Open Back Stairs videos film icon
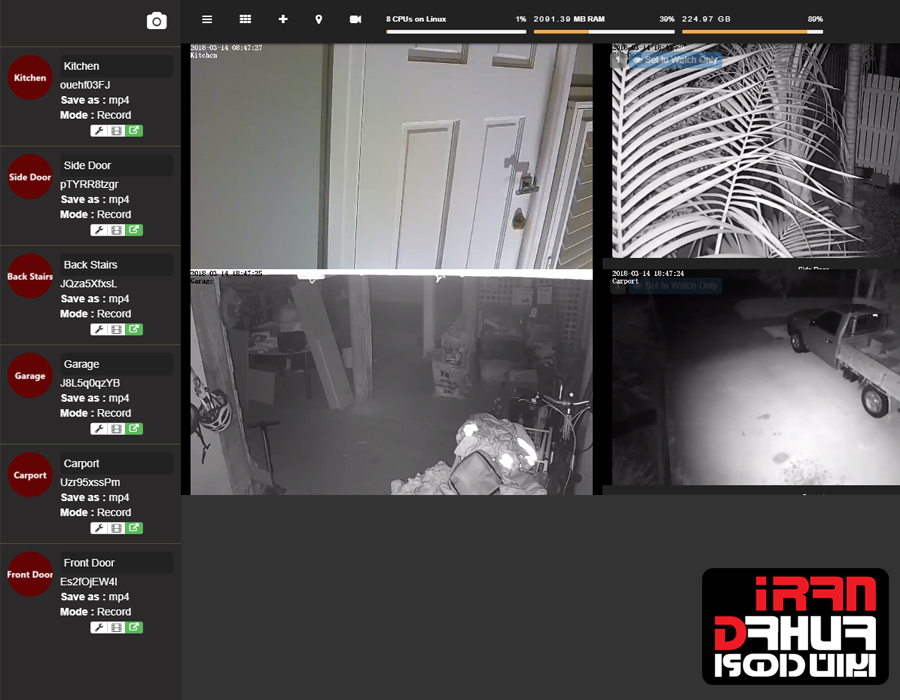900x700 pixels. point(117,329)
